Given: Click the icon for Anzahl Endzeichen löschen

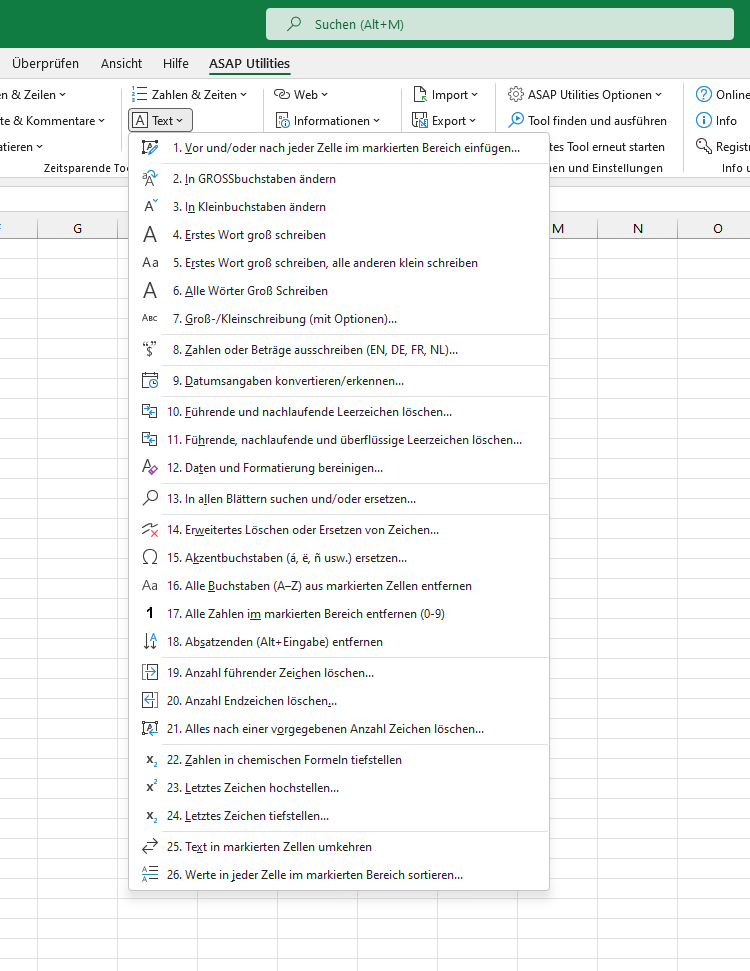Looking at the screenshot, I should click(150, 700).
